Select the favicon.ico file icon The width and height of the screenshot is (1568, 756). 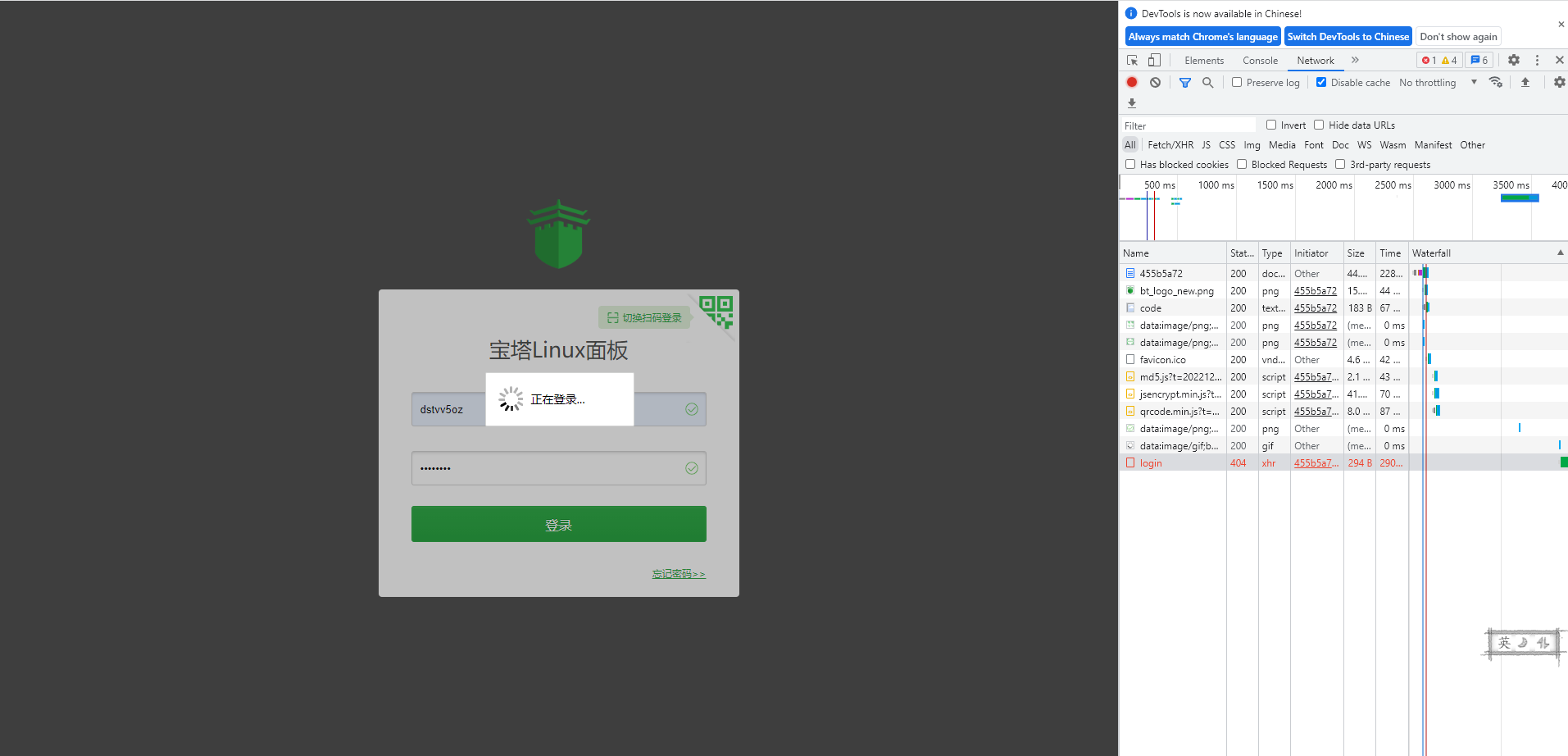pyautogui.click(x=1130, y=360)
